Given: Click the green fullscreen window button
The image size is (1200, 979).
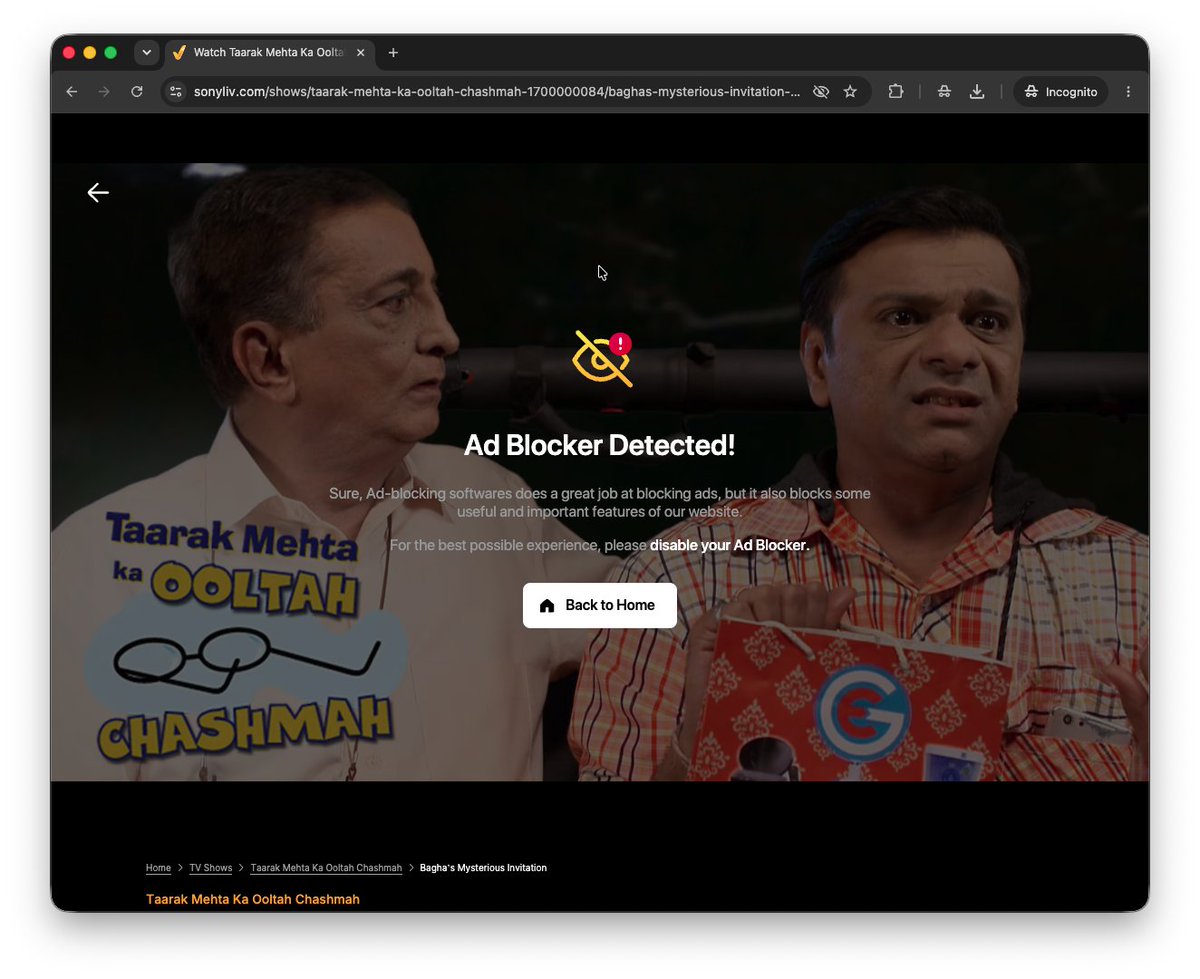Looking at the screenshot, I should pos(111,53).
